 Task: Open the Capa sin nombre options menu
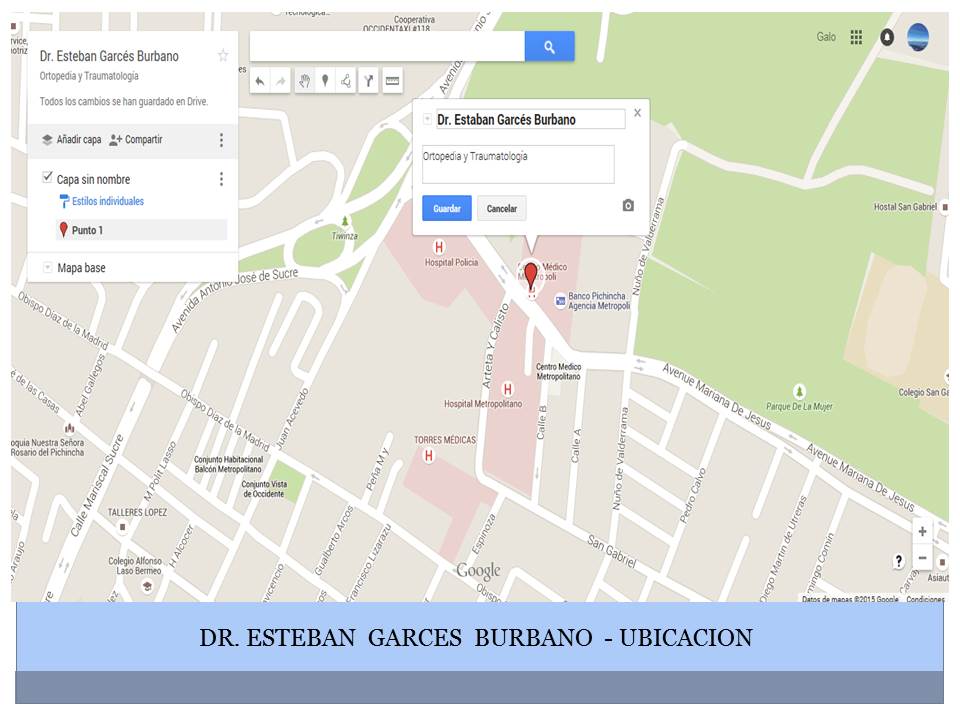(x=220, y=178)
